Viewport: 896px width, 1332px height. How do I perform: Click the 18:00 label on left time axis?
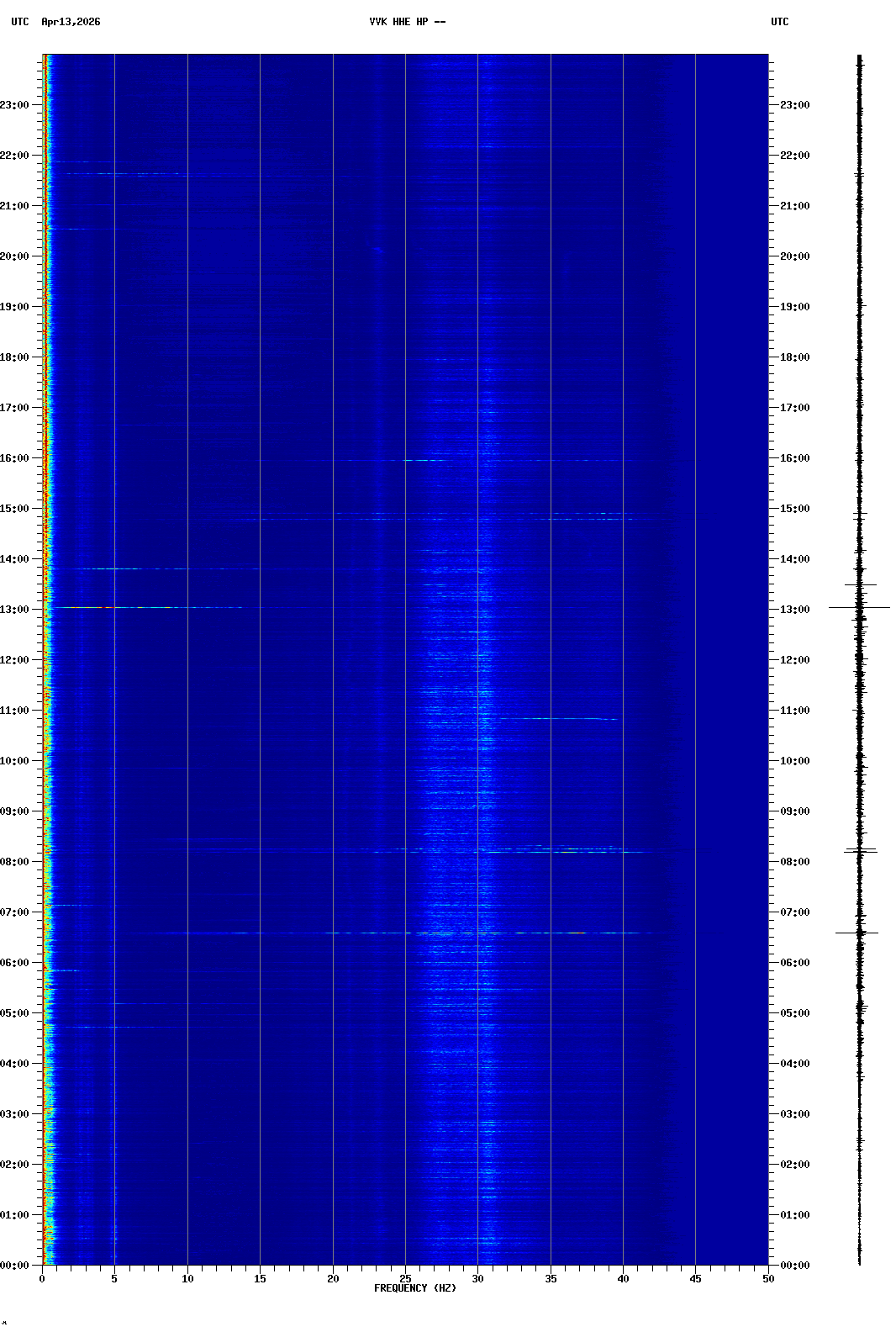(x=15, y=357)
